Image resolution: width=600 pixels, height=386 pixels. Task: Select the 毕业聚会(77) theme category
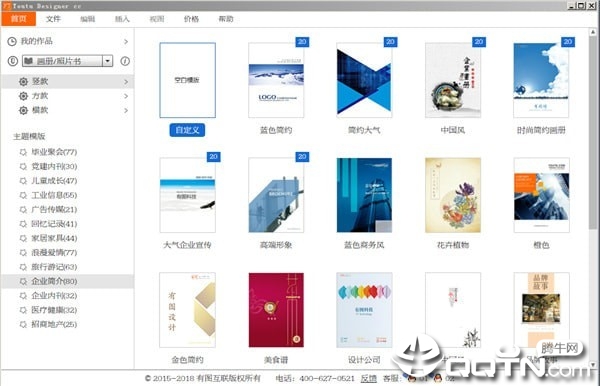pyautogui.click(x=54, y=152)
